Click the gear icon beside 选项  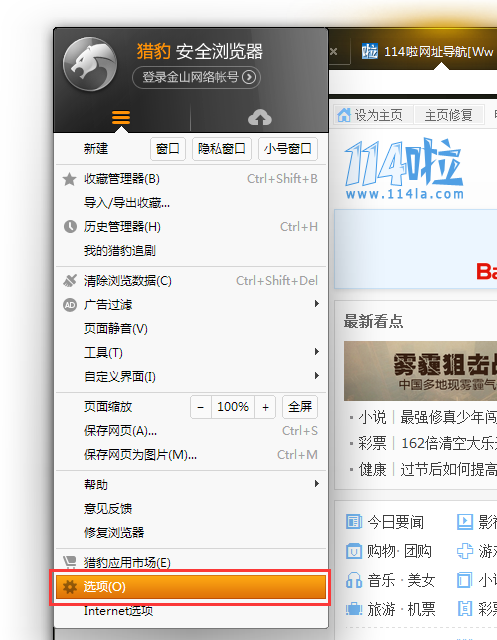pos(70,587)
